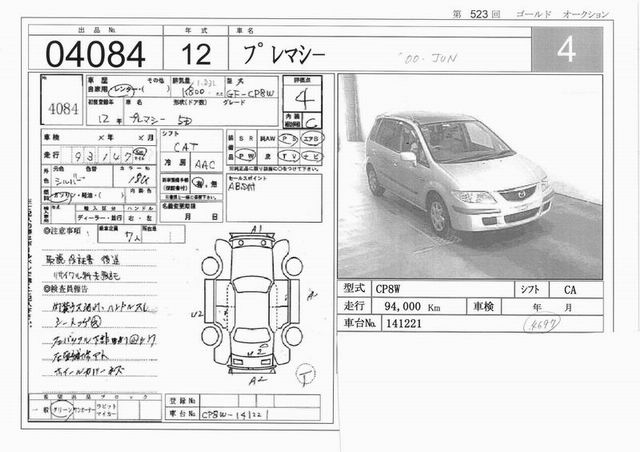The width and height of the screenshot is (640, 452).
Task: Click the circled T beside the diagram
Action: click(305, 375)
